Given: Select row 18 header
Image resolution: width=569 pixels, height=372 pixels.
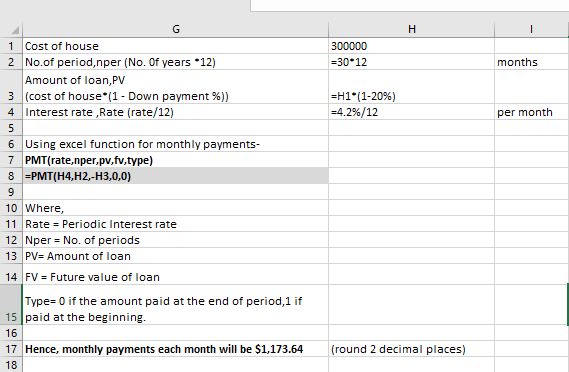Looking at the screenshot, I should click(x=11, y=365).
